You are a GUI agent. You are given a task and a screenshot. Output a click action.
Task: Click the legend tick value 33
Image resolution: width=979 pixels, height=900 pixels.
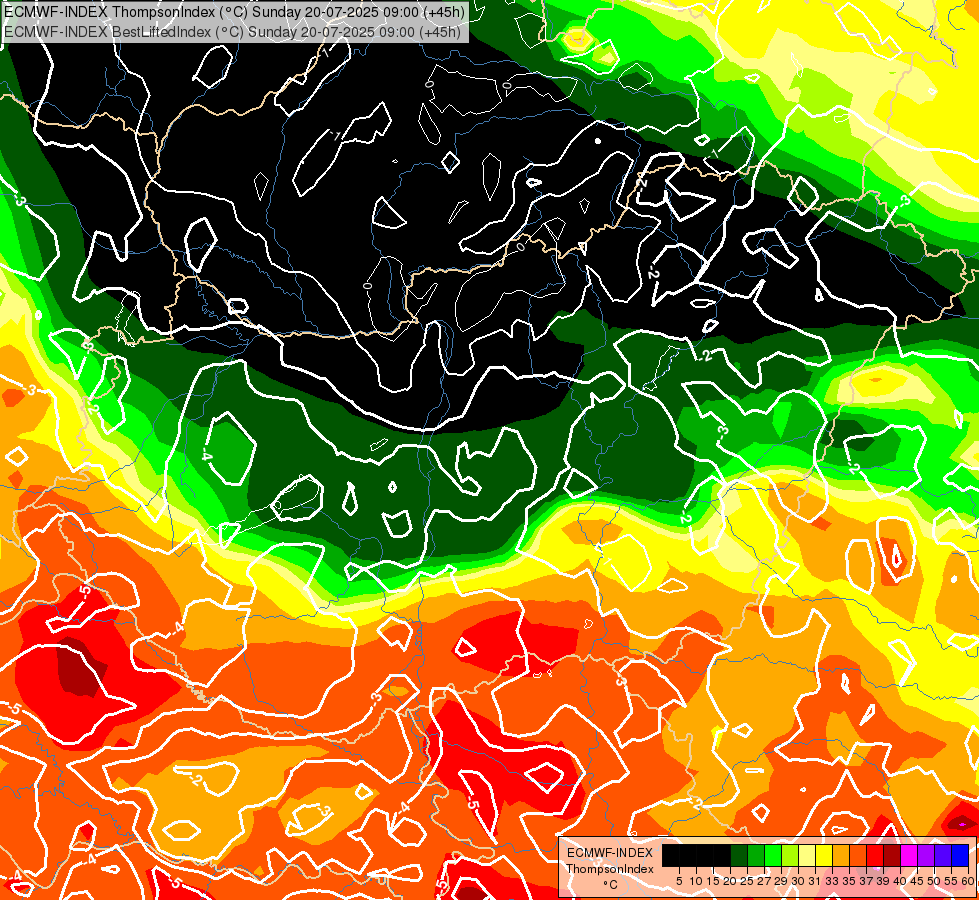(x=832, y=881)
